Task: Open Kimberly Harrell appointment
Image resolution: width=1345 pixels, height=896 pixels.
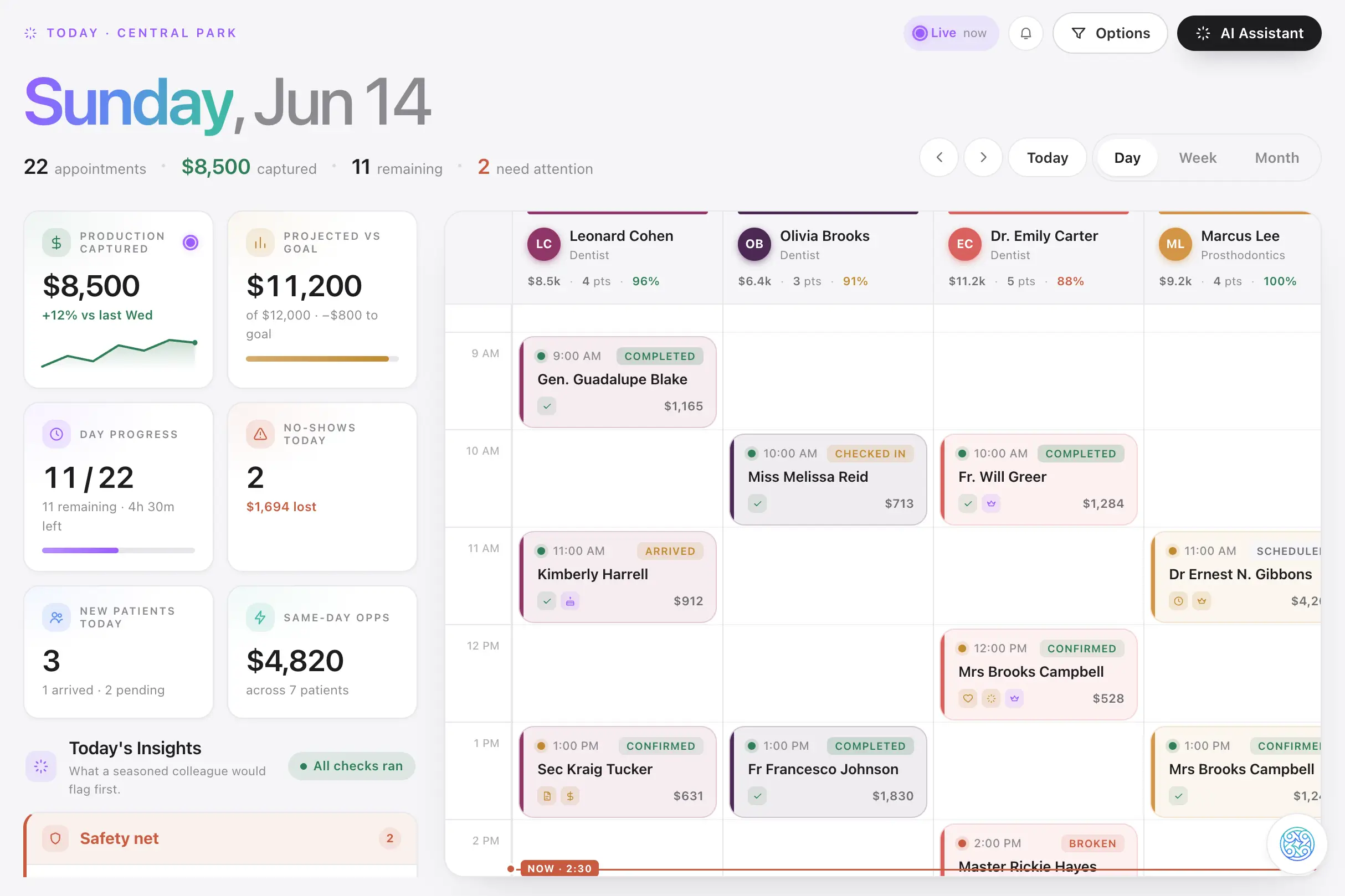Action: [x=617, y=576]
